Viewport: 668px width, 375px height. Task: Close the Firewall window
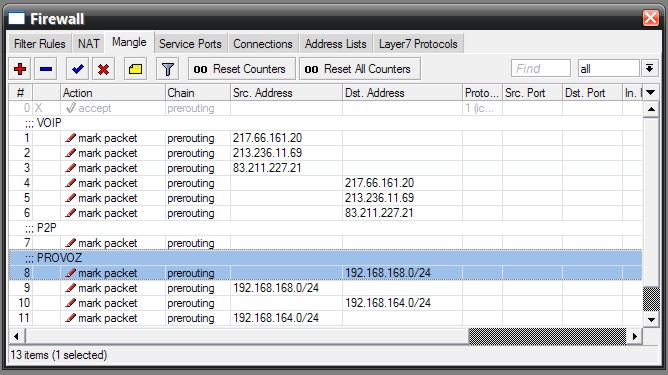point(651,18)
